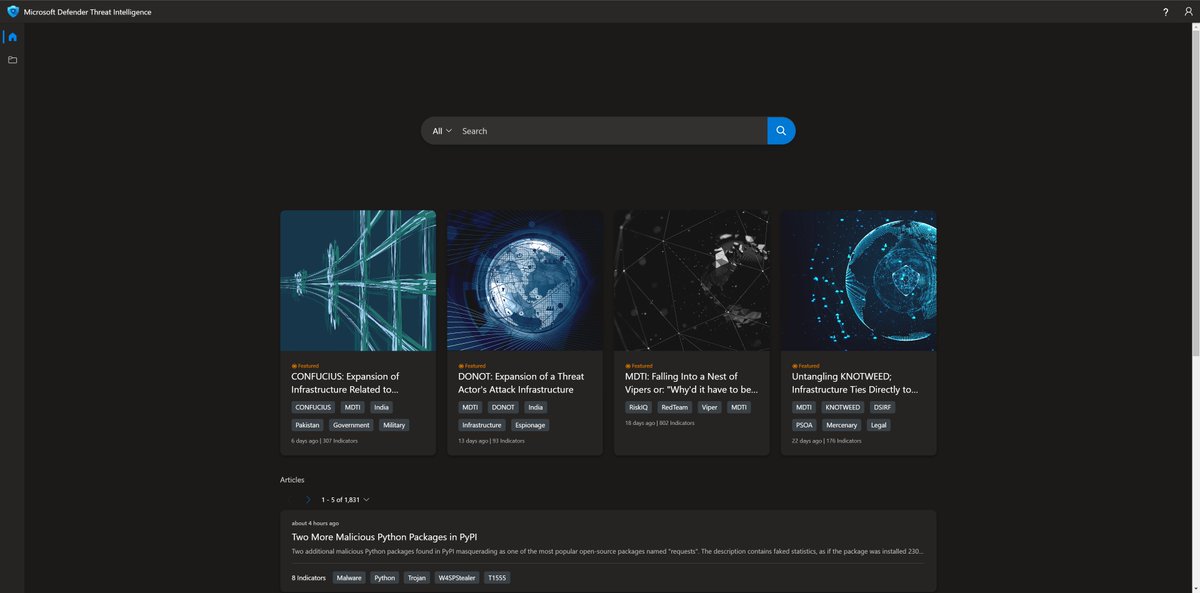
Task: Select the Python tag on the PyPI article
Action: coord(385,577)
